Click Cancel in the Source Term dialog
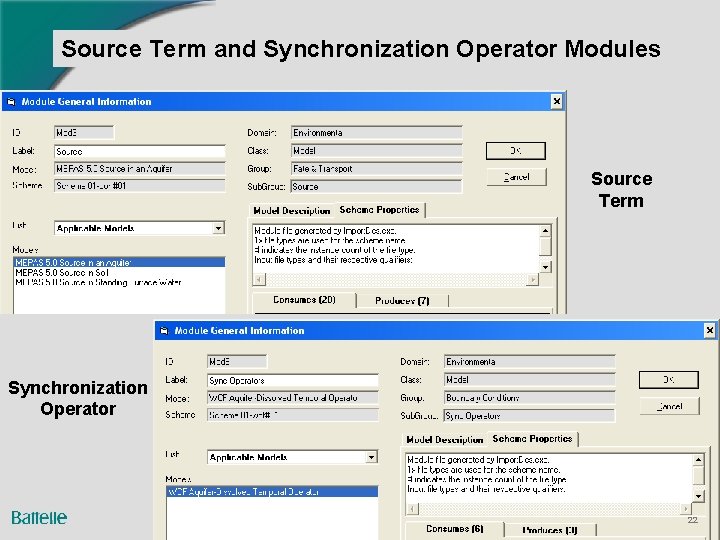720x540 pixels. (516, 177)
